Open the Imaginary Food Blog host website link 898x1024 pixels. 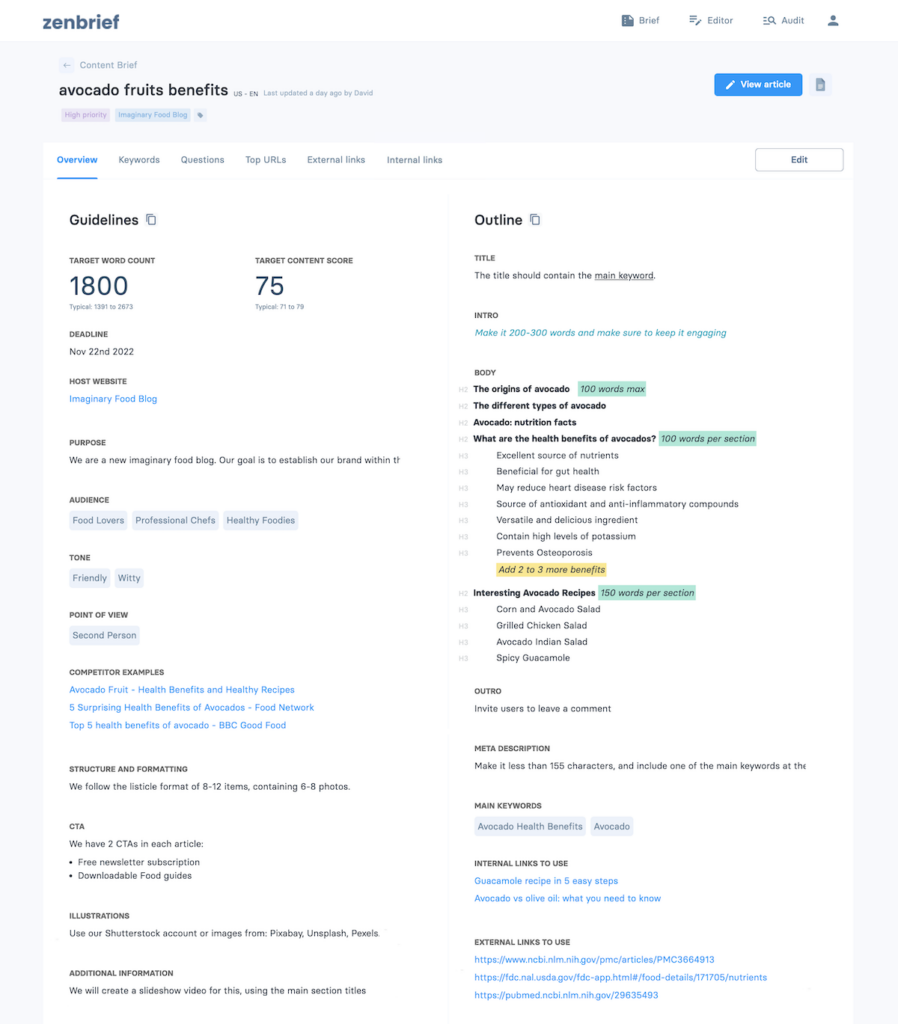pos(113,399)
